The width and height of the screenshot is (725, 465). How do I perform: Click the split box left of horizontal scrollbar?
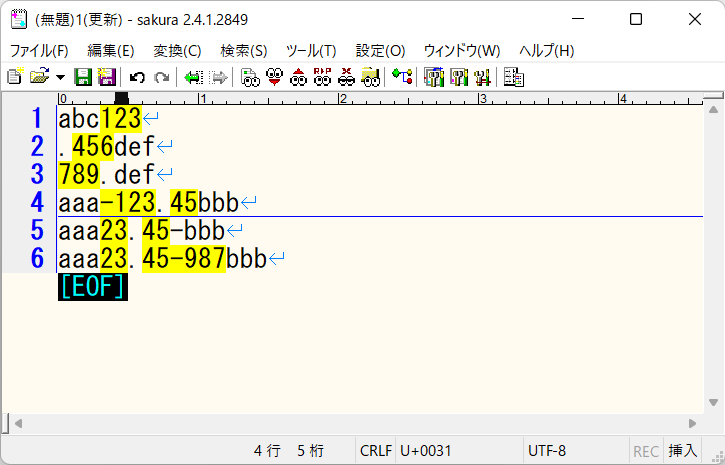click(5, 423)
